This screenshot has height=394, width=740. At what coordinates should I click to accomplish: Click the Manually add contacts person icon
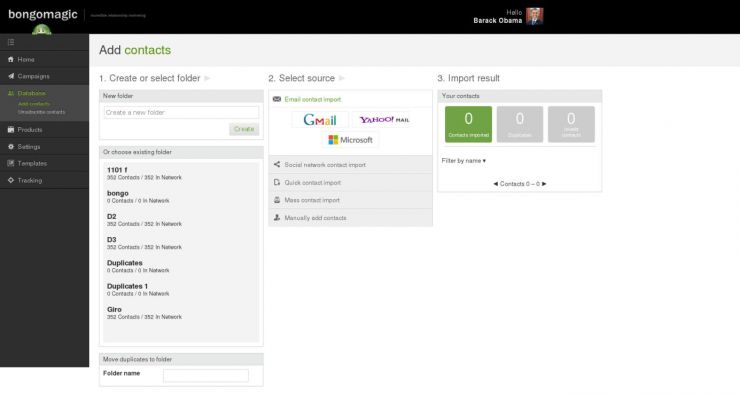coord(277,218)
